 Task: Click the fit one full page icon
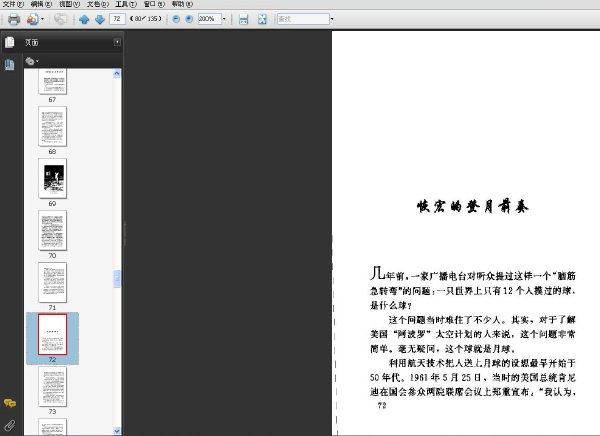click(262, 19)
